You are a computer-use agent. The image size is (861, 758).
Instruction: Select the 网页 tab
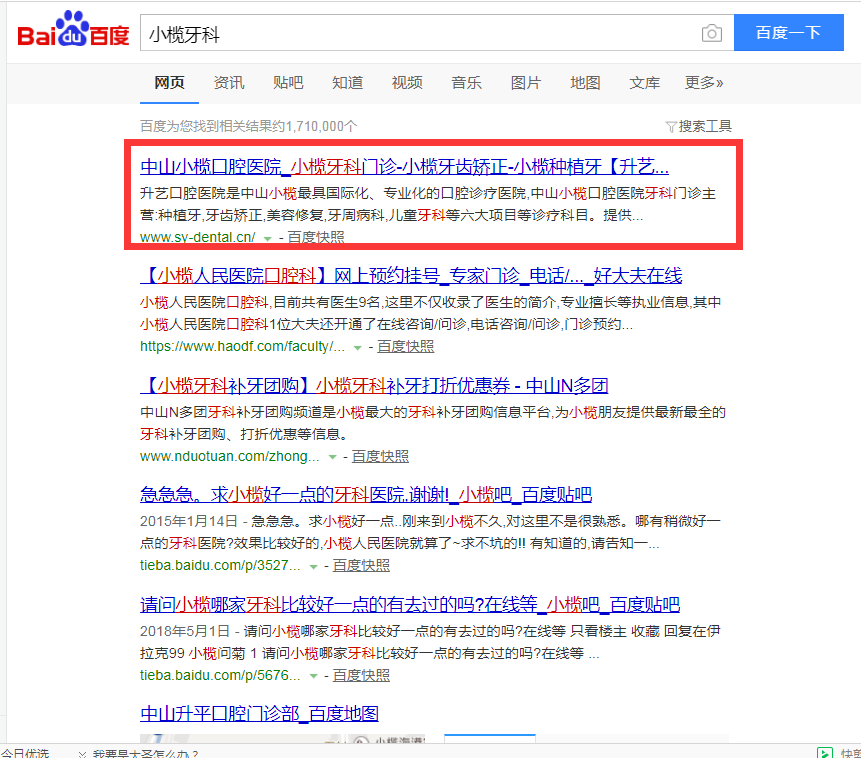click(169, 83)
